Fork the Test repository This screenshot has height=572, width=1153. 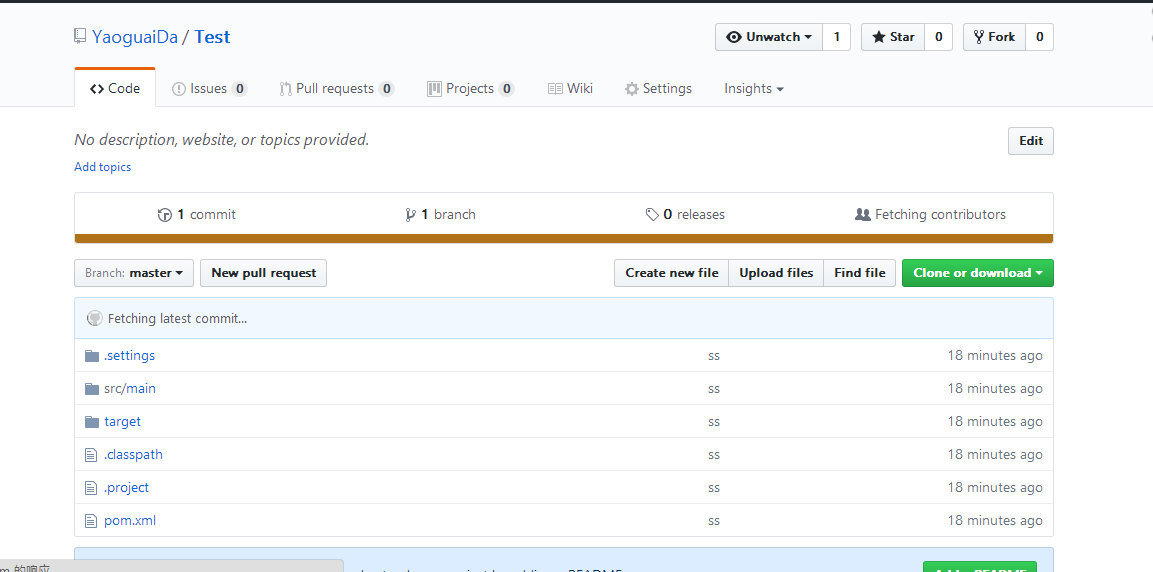pos(993,37)
